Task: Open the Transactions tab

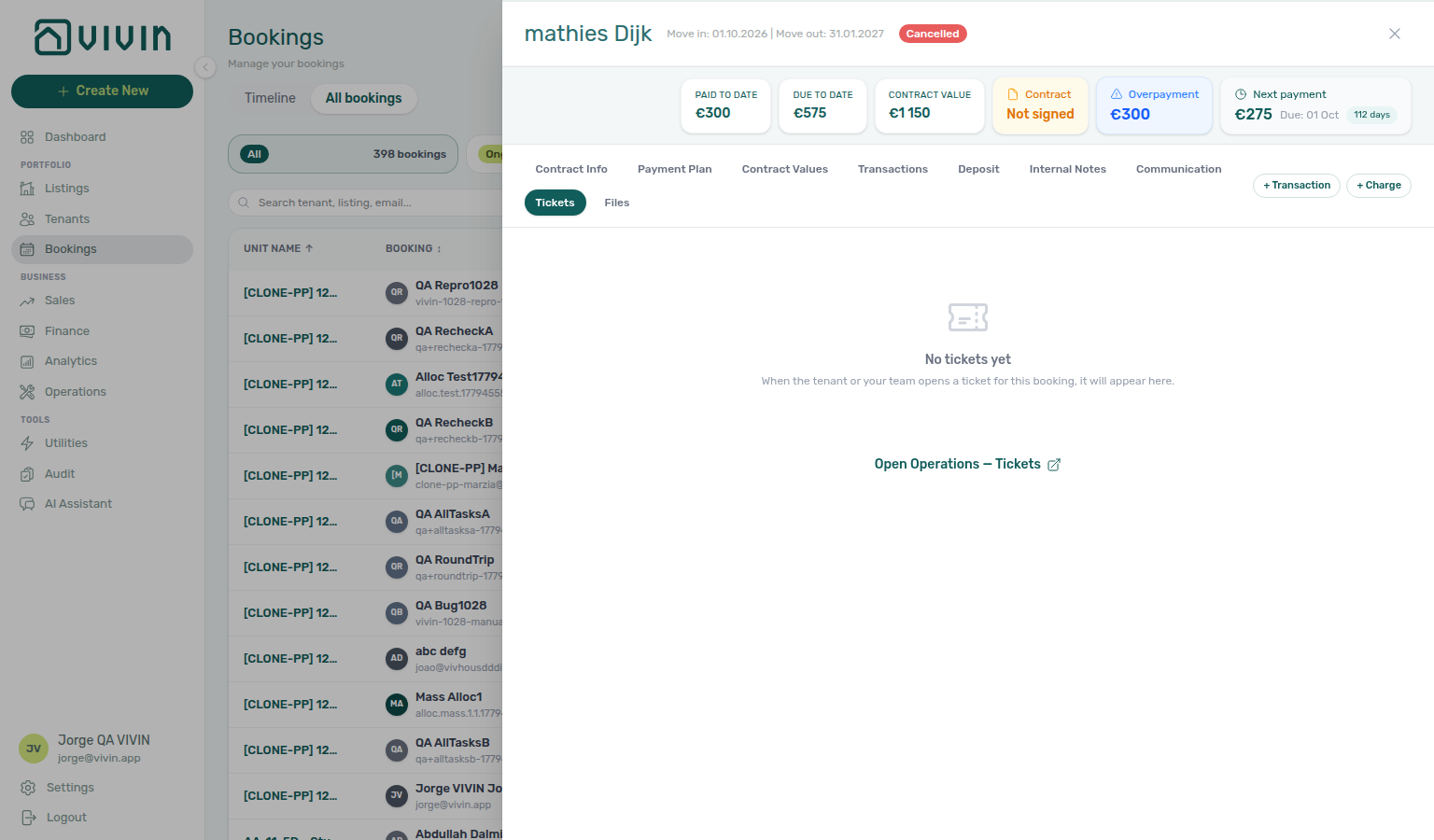Action: (893, 169)
